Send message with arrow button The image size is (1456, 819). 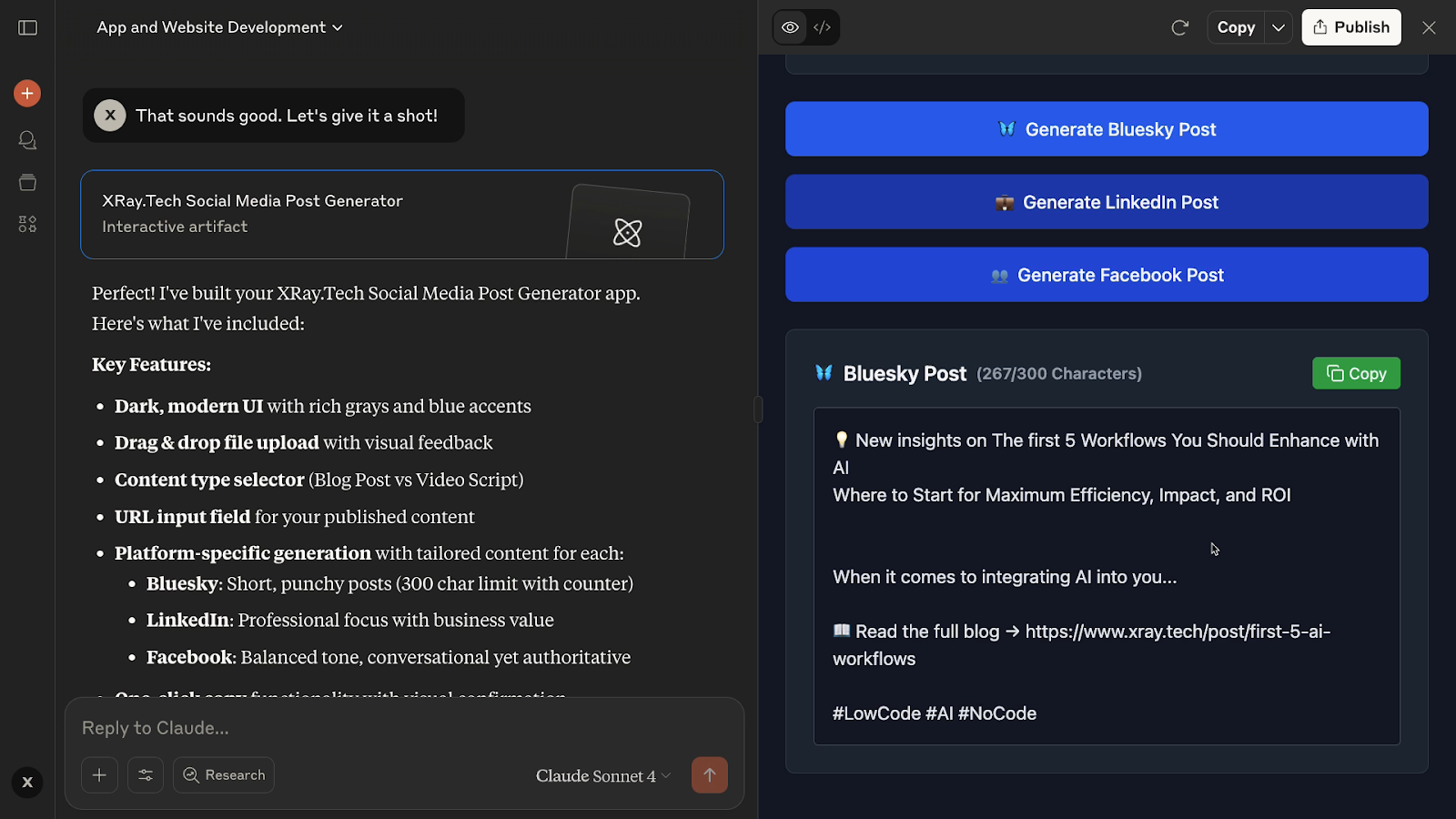pyautogui.click(x=710, y=775)
